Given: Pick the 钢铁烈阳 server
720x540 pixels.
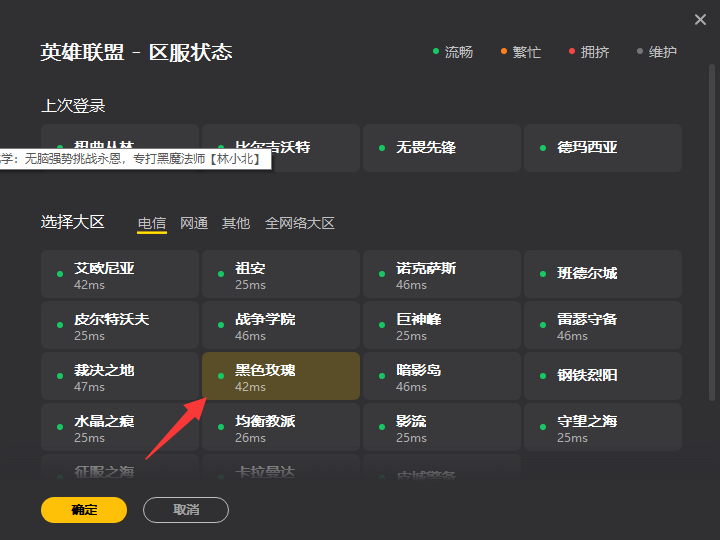Looking at the screenshot, I should [603, 376].
